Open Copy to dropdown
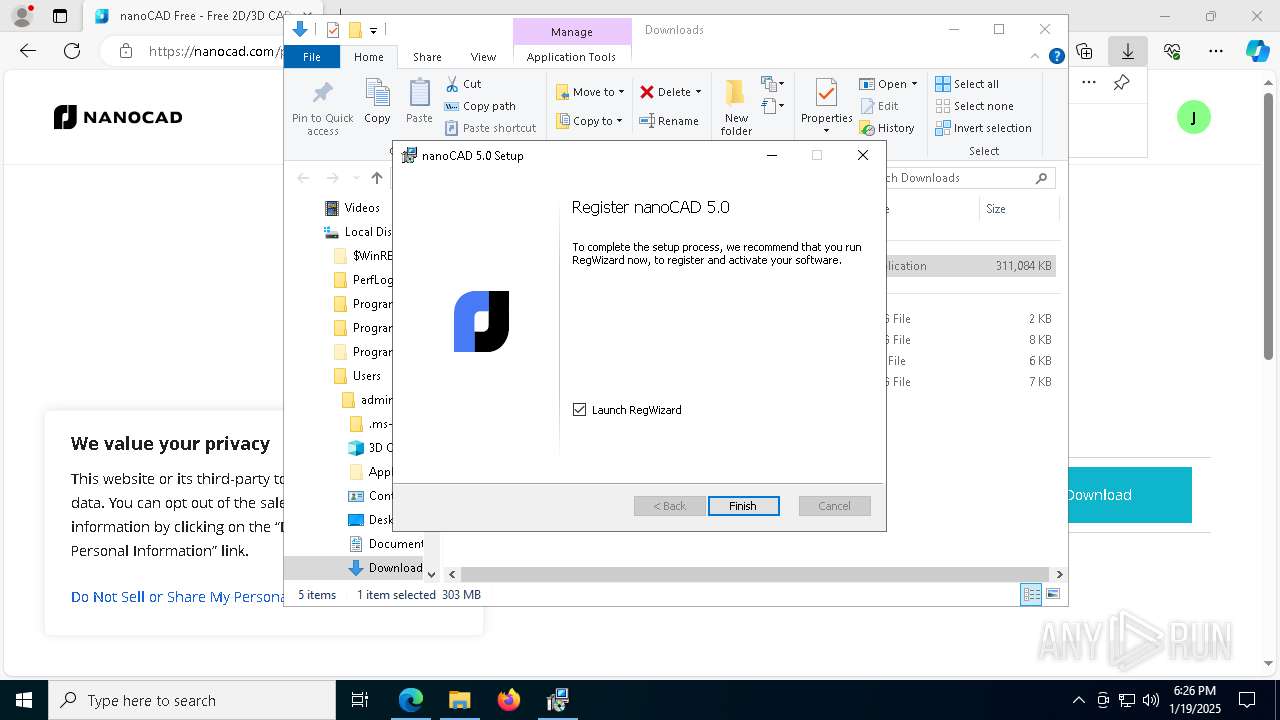 [x=589, y=121]
